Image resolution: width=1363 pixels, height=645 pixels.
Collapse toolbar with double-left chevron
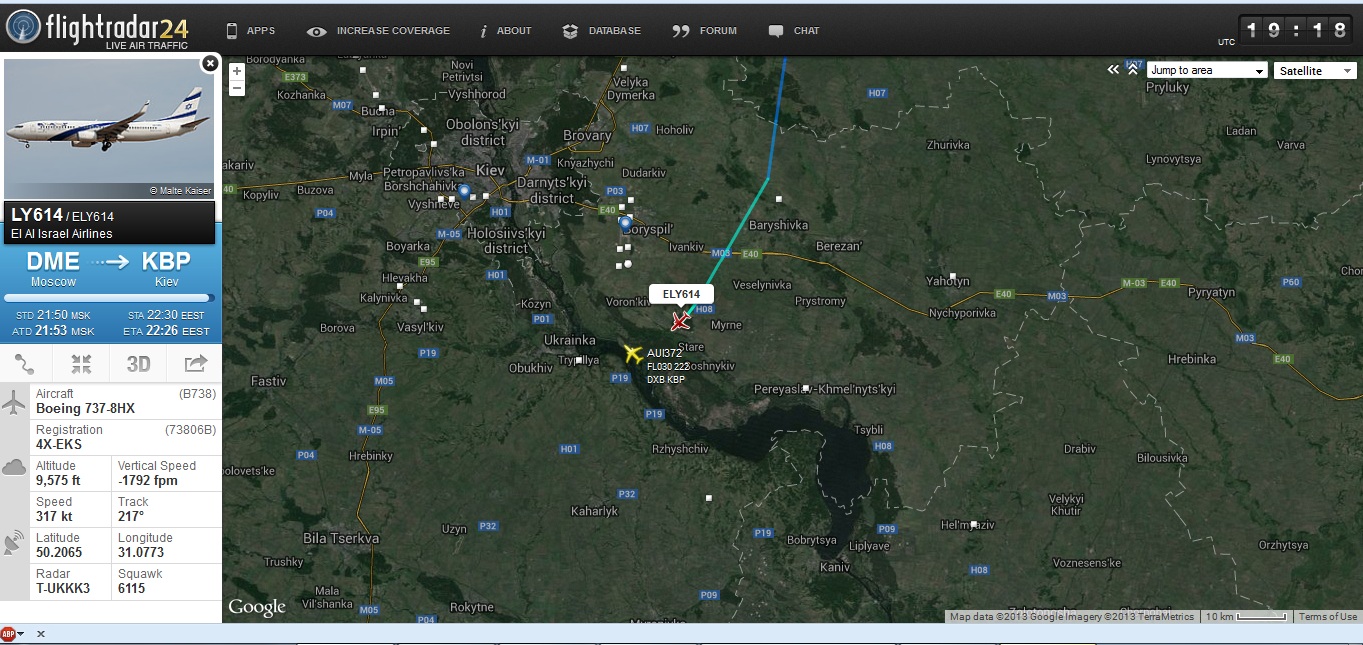[x=1113, y=70]
